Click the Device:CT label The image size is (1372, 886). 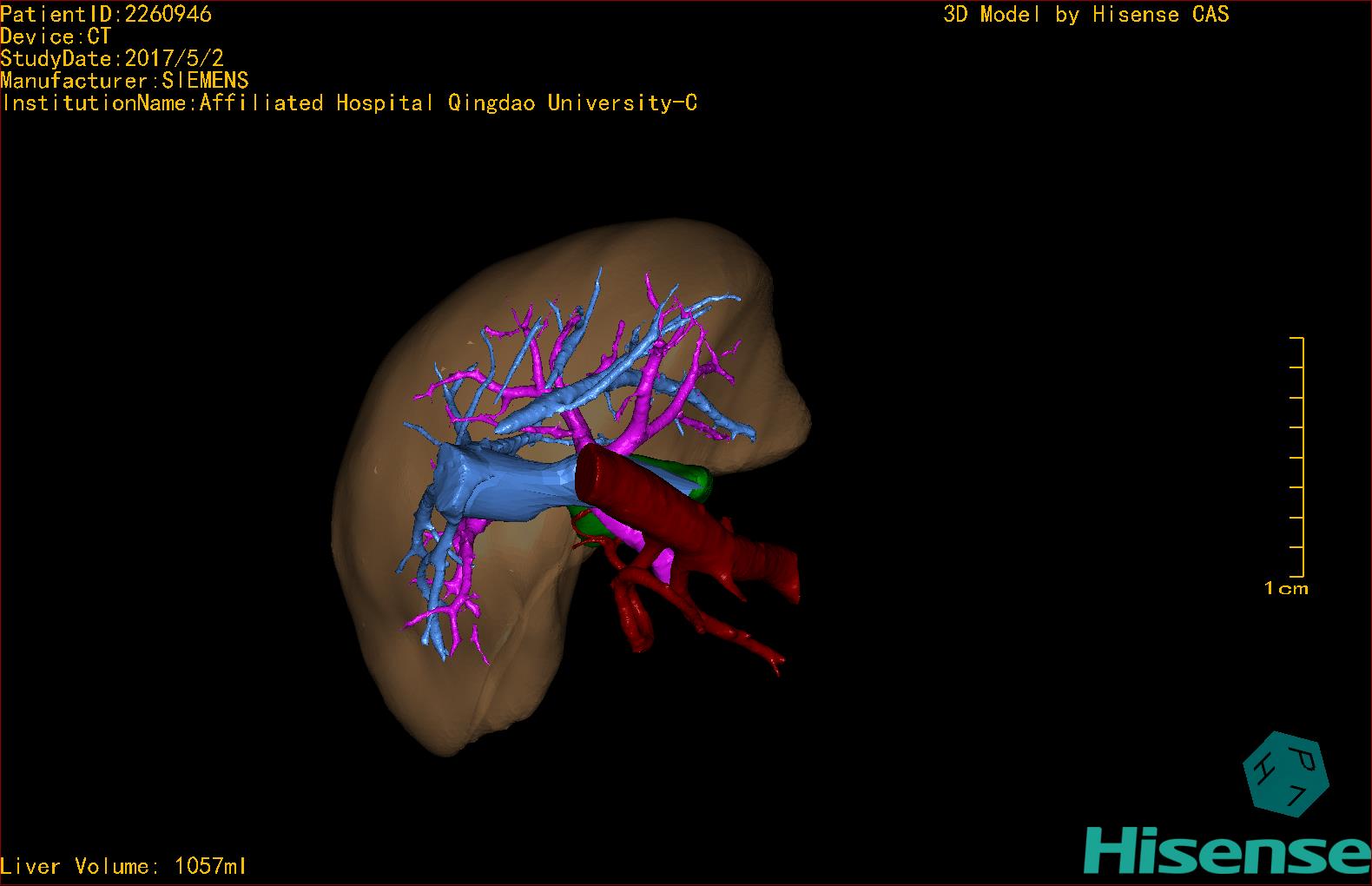[56, 36]
